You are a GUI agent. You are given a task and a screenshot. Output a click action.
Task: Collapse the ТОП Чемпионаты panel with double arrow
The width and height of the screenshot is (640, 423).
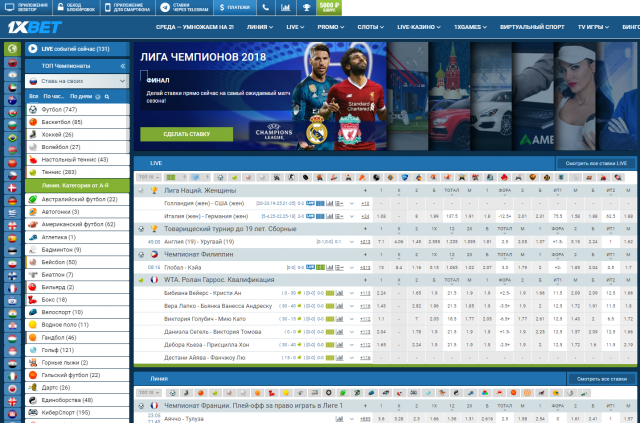click(123, 66)
